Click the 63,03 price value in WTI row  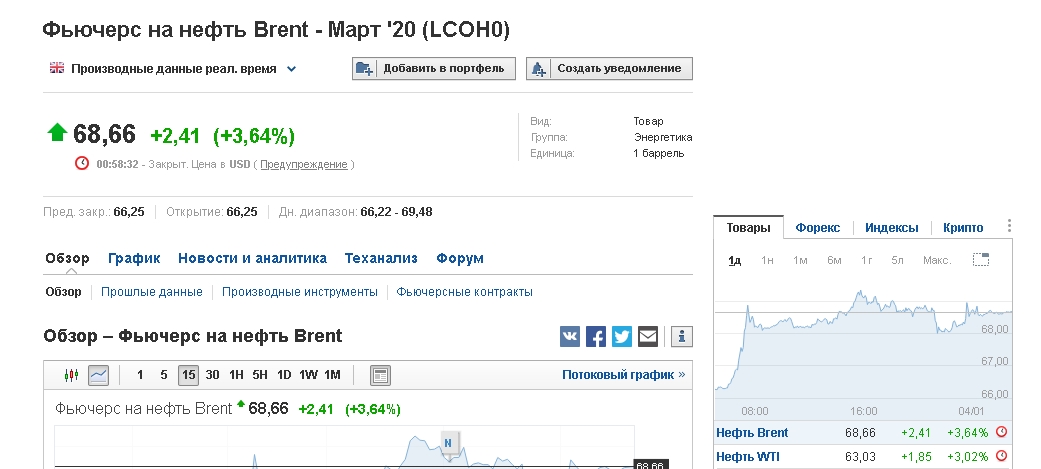pyautogui.click(x=860, y=456)
